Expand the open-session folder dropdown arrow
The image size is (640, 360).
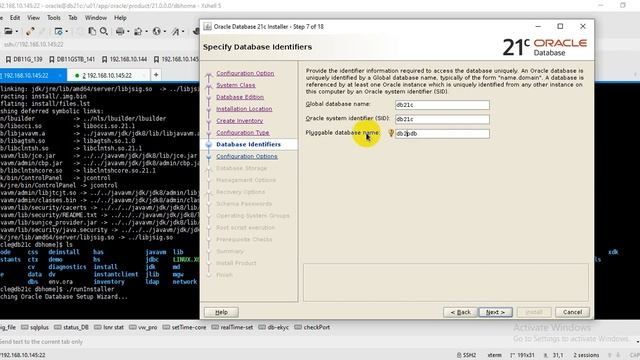[x=17, y=31]
